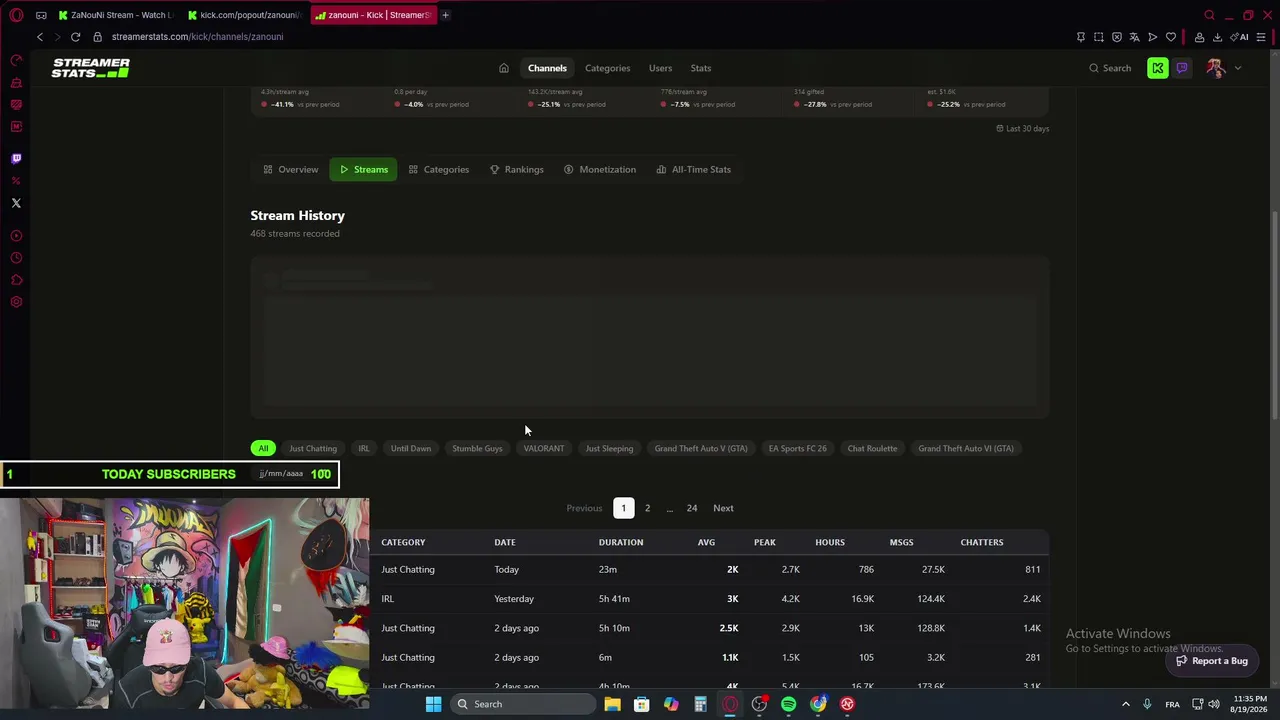Open browsing history from sidebar clock icon
This screenshot has height=720, width=1280.
coord(16,258)
